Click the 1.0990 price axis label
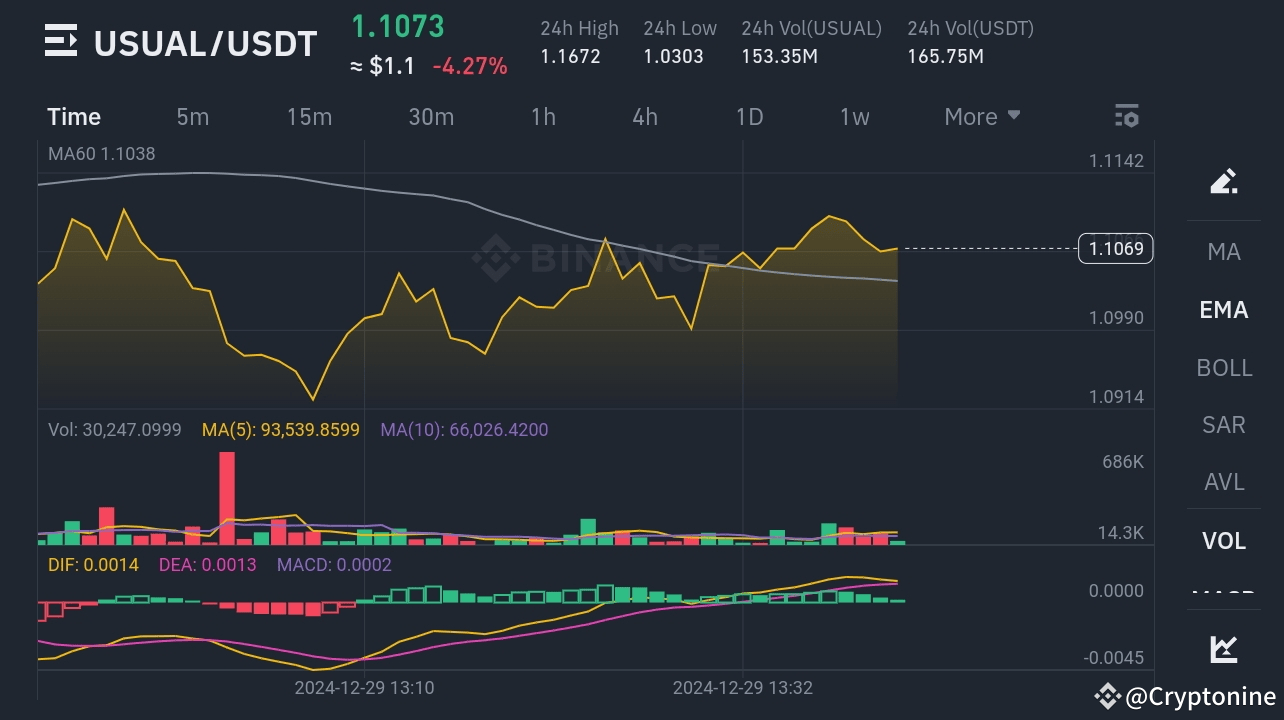 point(1116,318)
